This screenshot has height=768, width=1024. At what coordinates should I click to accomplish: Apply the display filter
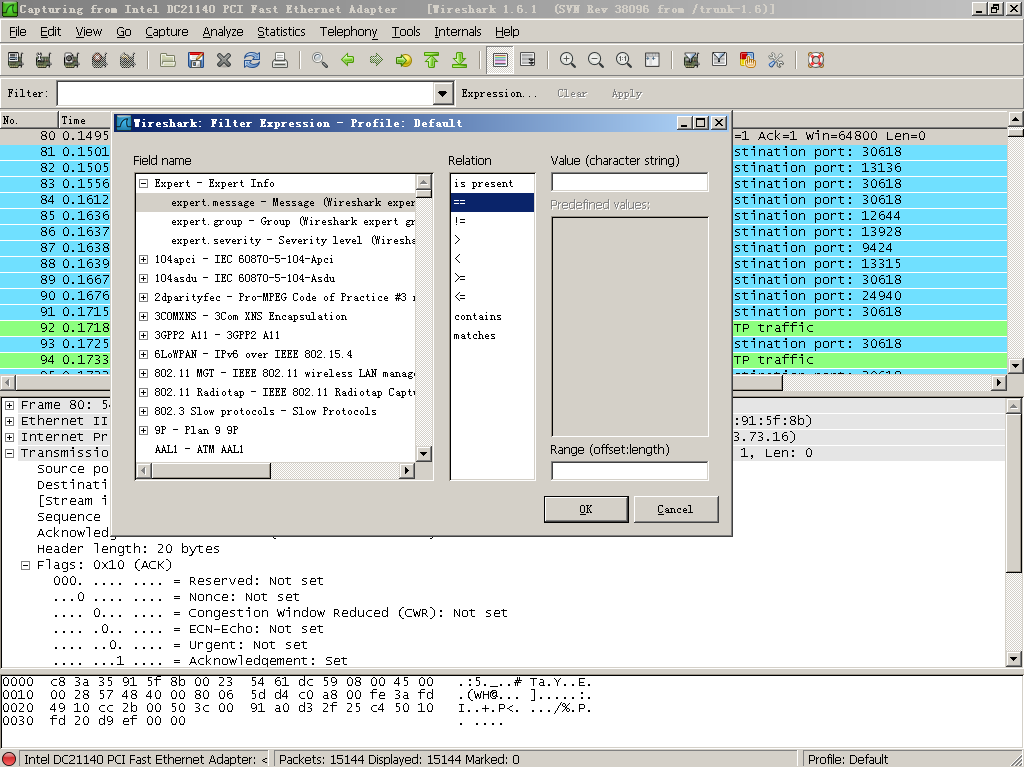coord(627,93)
